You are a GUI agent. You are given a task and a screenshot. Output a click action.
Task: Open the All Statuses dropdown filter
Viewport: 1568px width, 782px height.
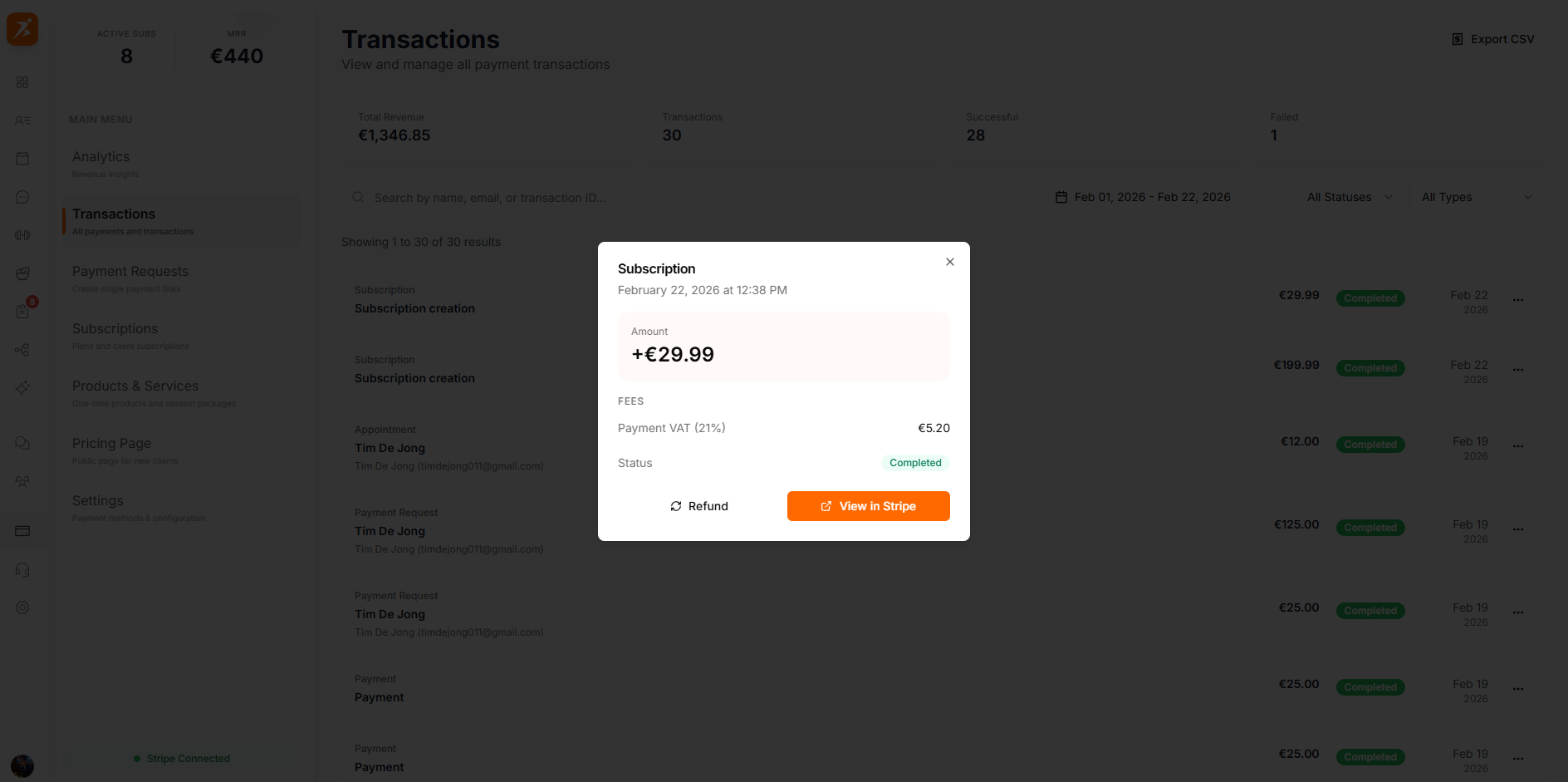[x=1345, y=197]
